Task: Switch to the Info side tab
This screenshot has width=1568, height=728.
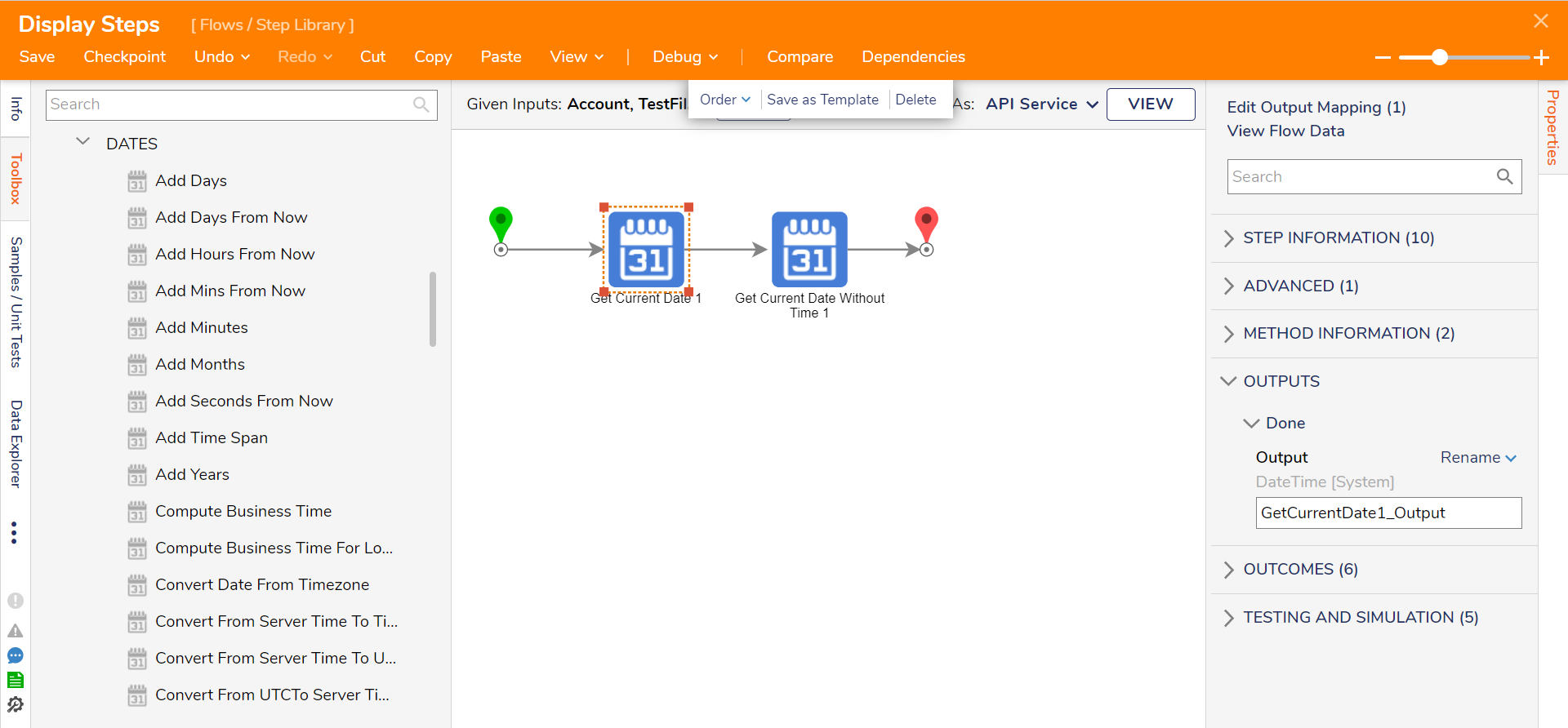Action: 16,109
